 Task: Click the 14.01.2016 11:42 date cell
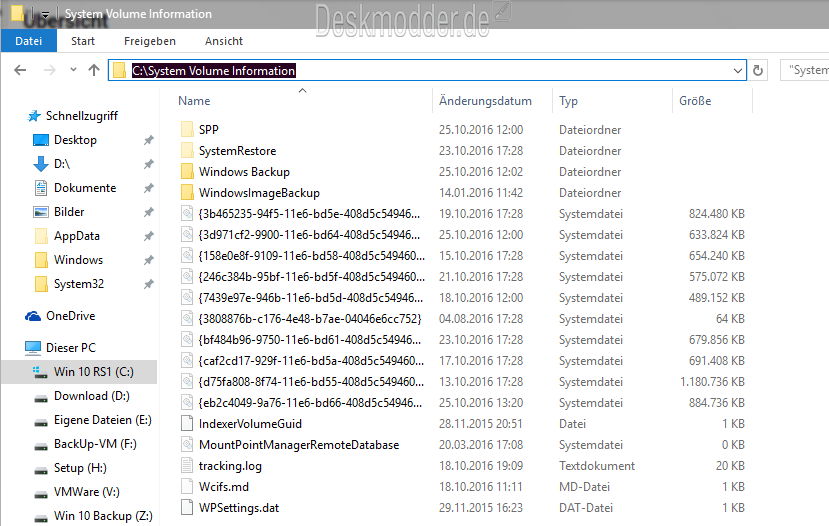pyautogui.click(x=481, y=193)
